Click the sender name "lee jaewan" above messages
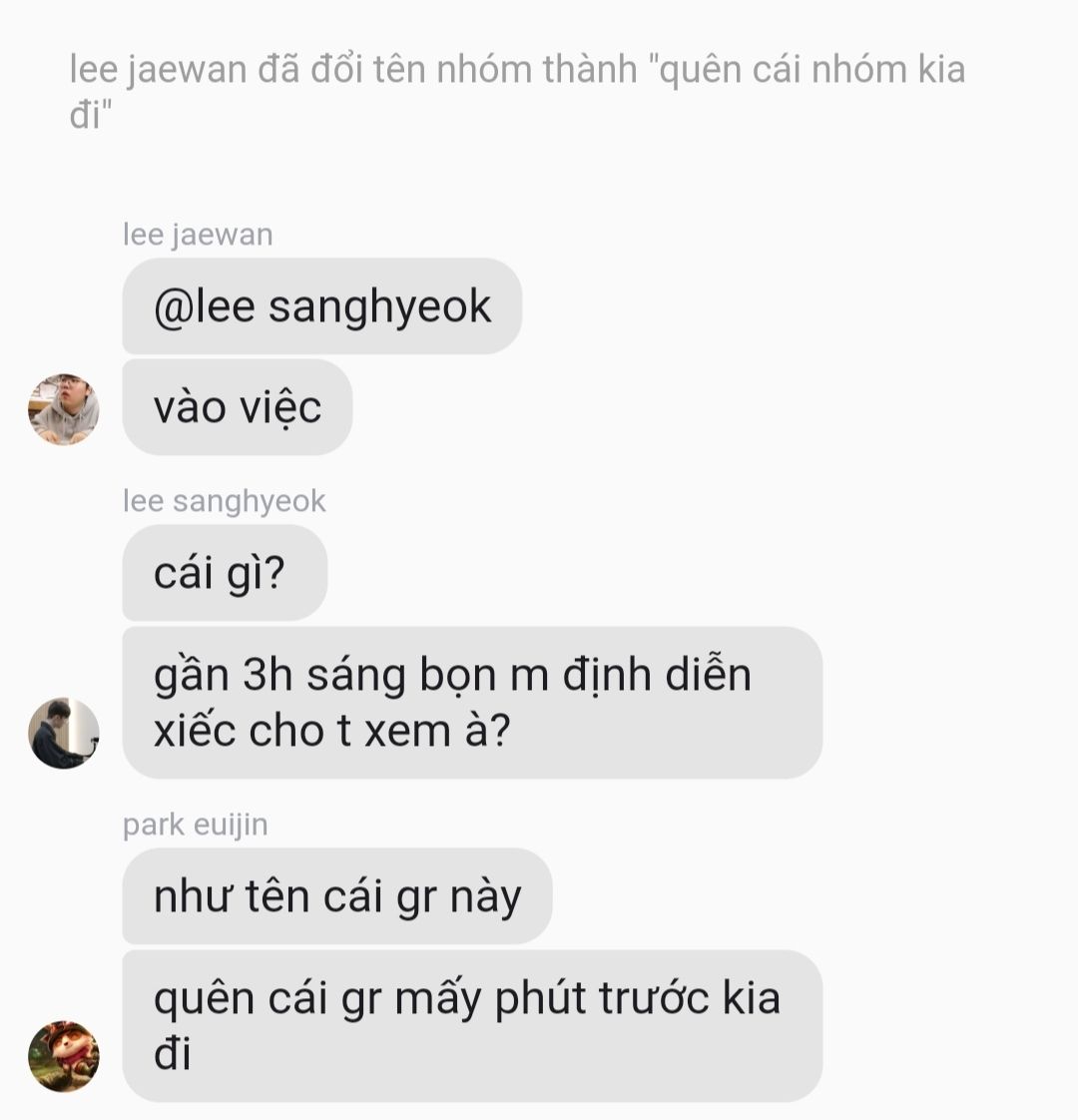This screenshot has width=1078, height=1120. pyautogui.click(x=198, y=235)
